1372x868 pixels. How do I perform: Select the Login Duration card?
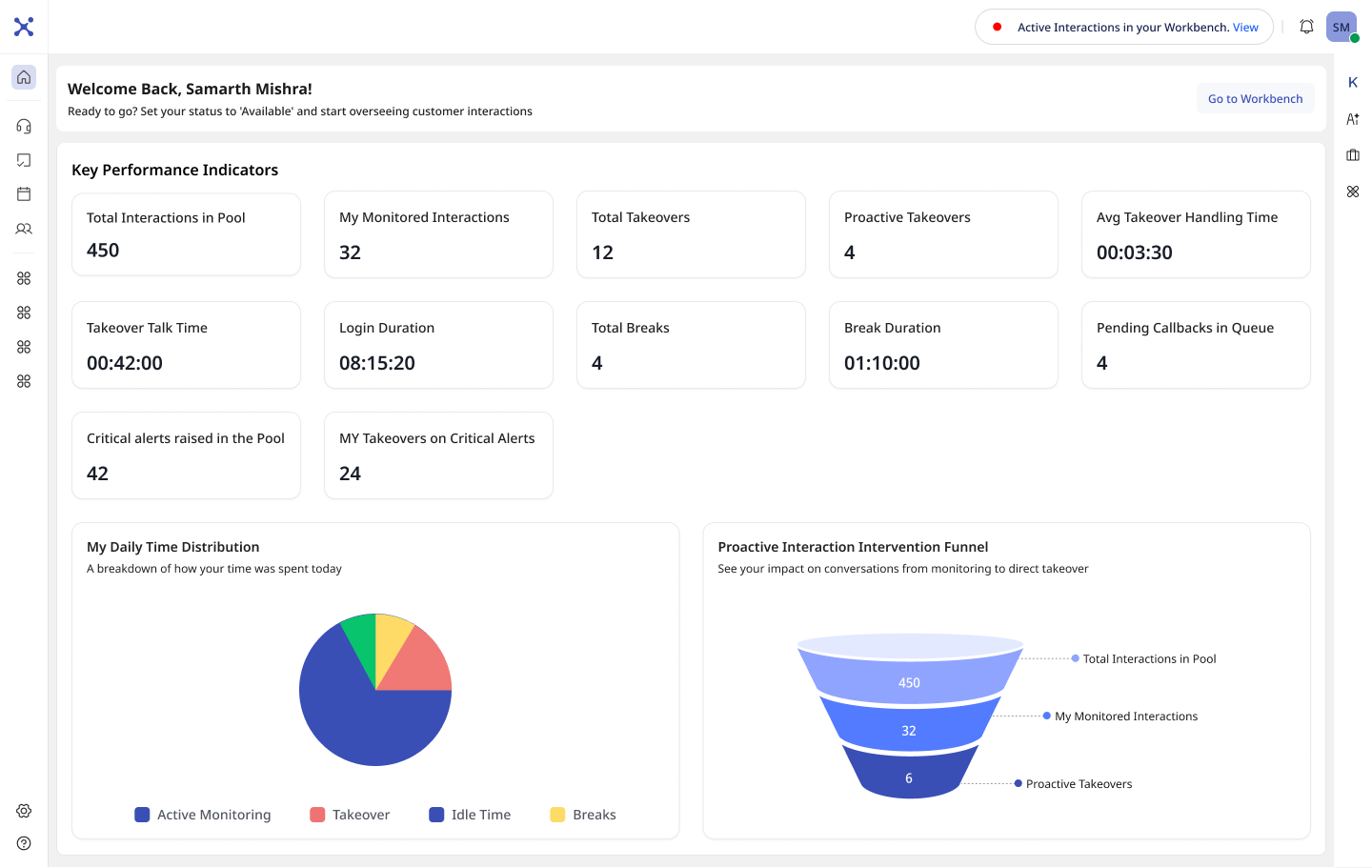pos(438,345)
